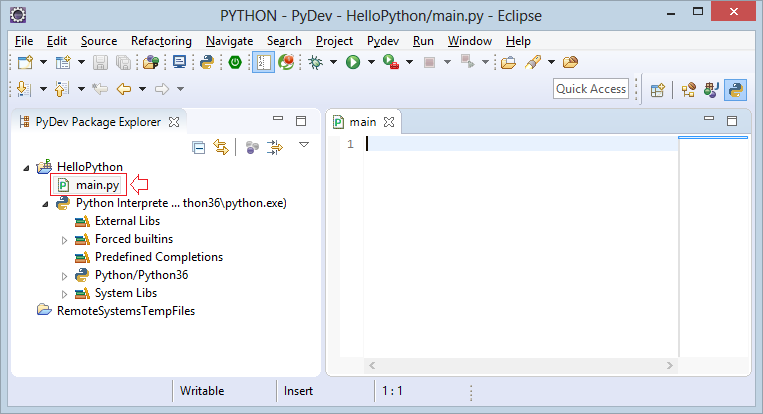Open the dropdown beside the Run with toolbox icon
The width and height of the screenshot is (763, 414).
(x=409, y=62)
